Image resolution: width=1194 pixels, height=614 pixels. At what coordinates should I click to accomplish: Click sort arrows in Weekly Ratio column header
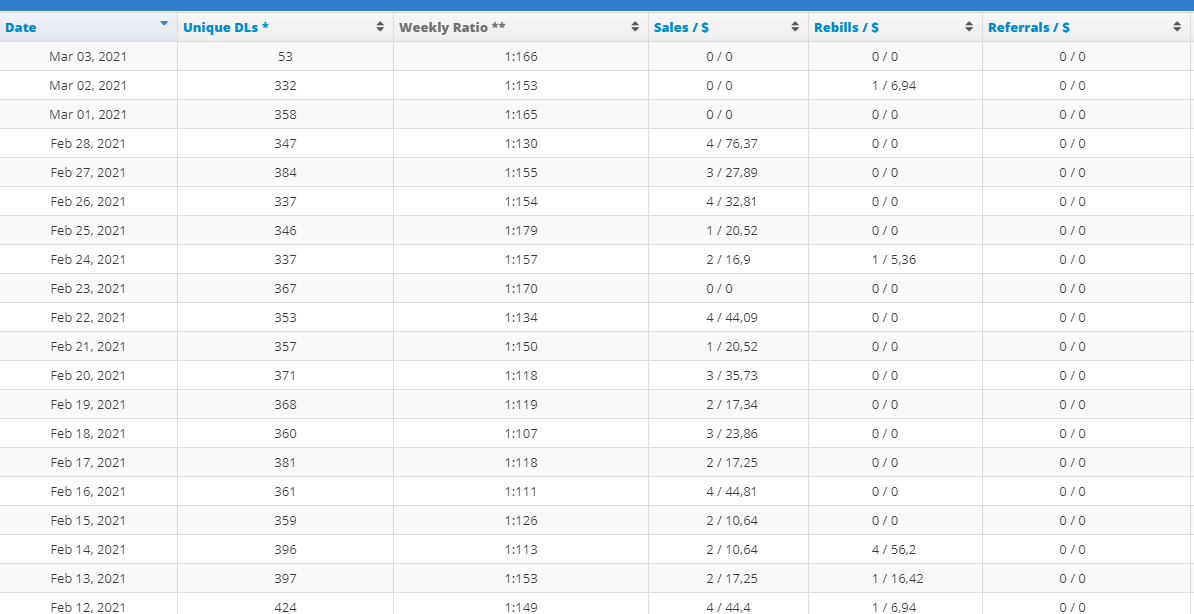(635, 27)
